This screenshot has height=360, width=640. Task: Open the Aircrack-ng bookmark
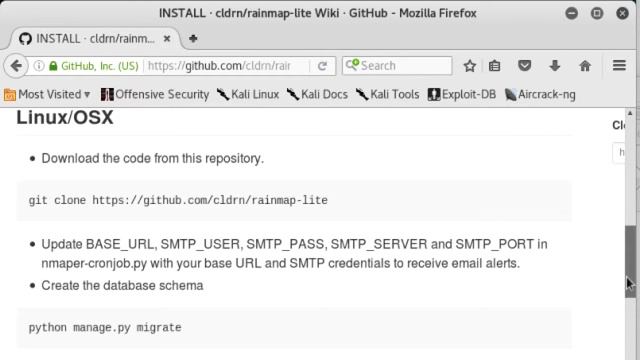[540, 94]
